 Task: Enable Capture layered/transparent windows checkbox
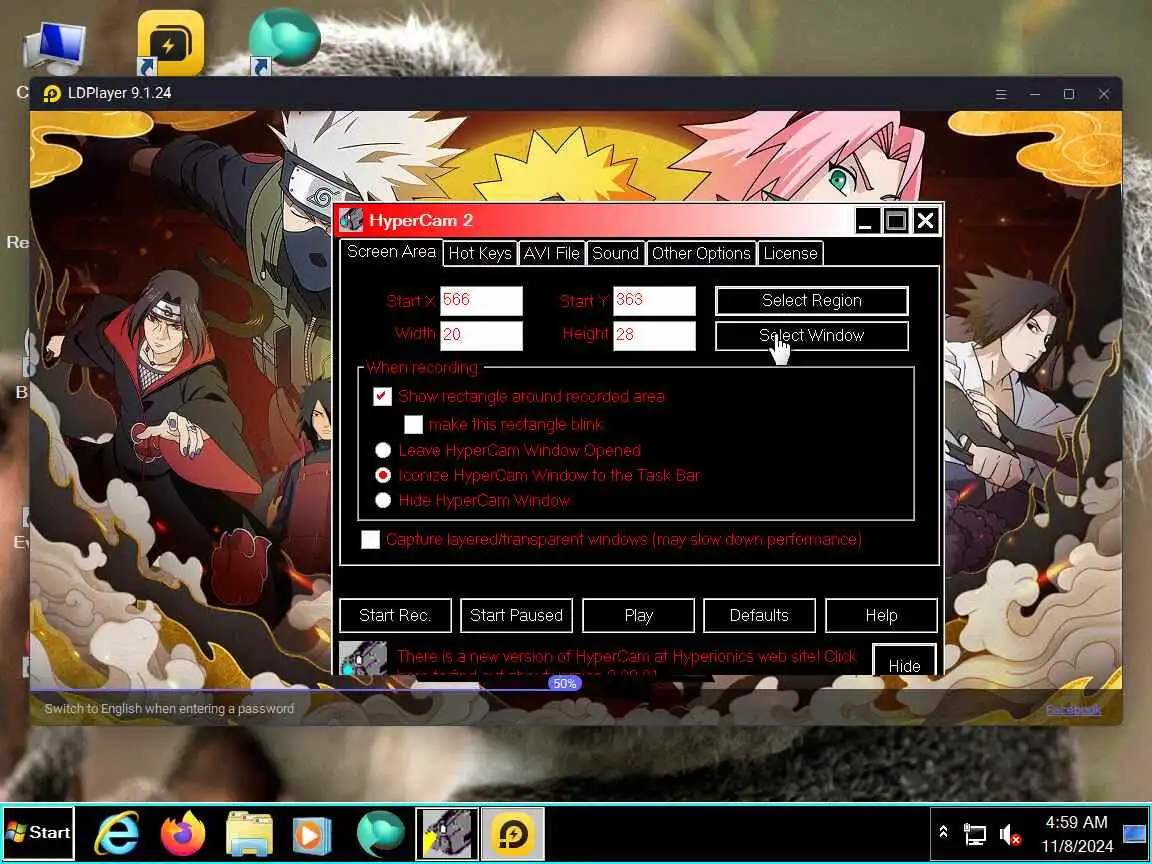pos(370,540)
